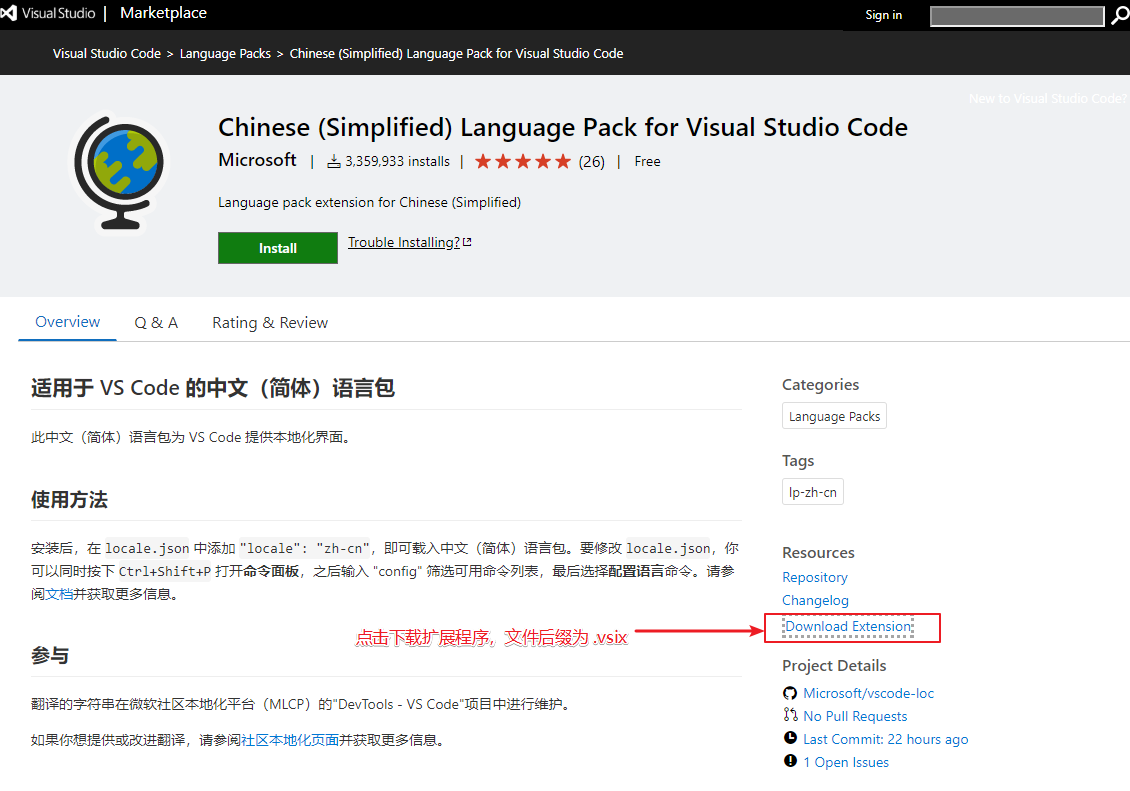1130x791 pixels.
Task: Click Sign in
Action: coord(883,15)
